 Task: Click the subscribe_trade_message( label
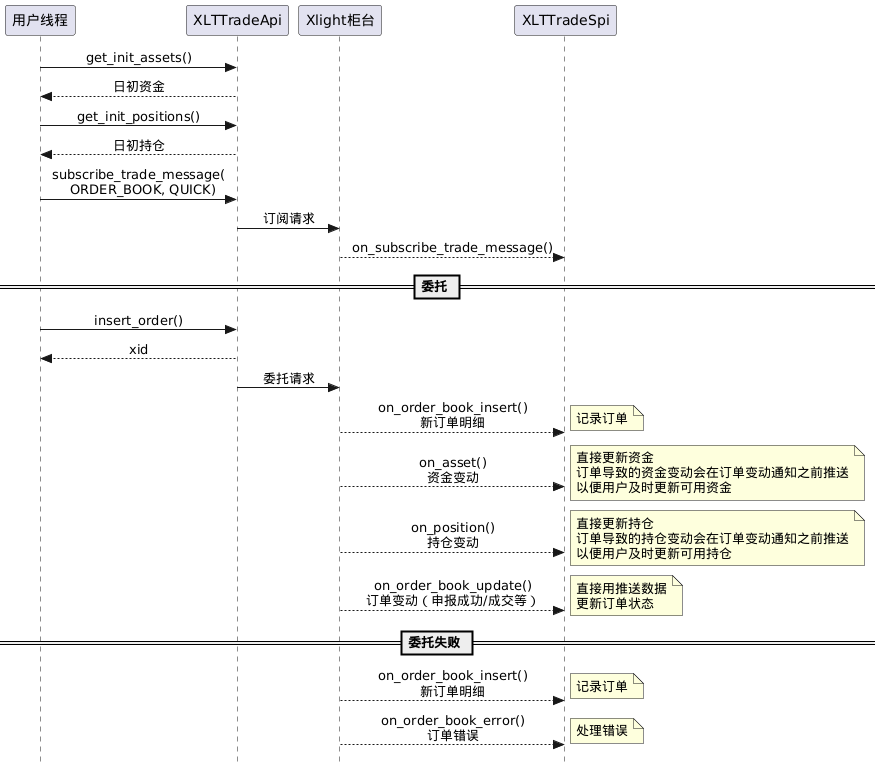pyautogui.click(x=139, y=175)
